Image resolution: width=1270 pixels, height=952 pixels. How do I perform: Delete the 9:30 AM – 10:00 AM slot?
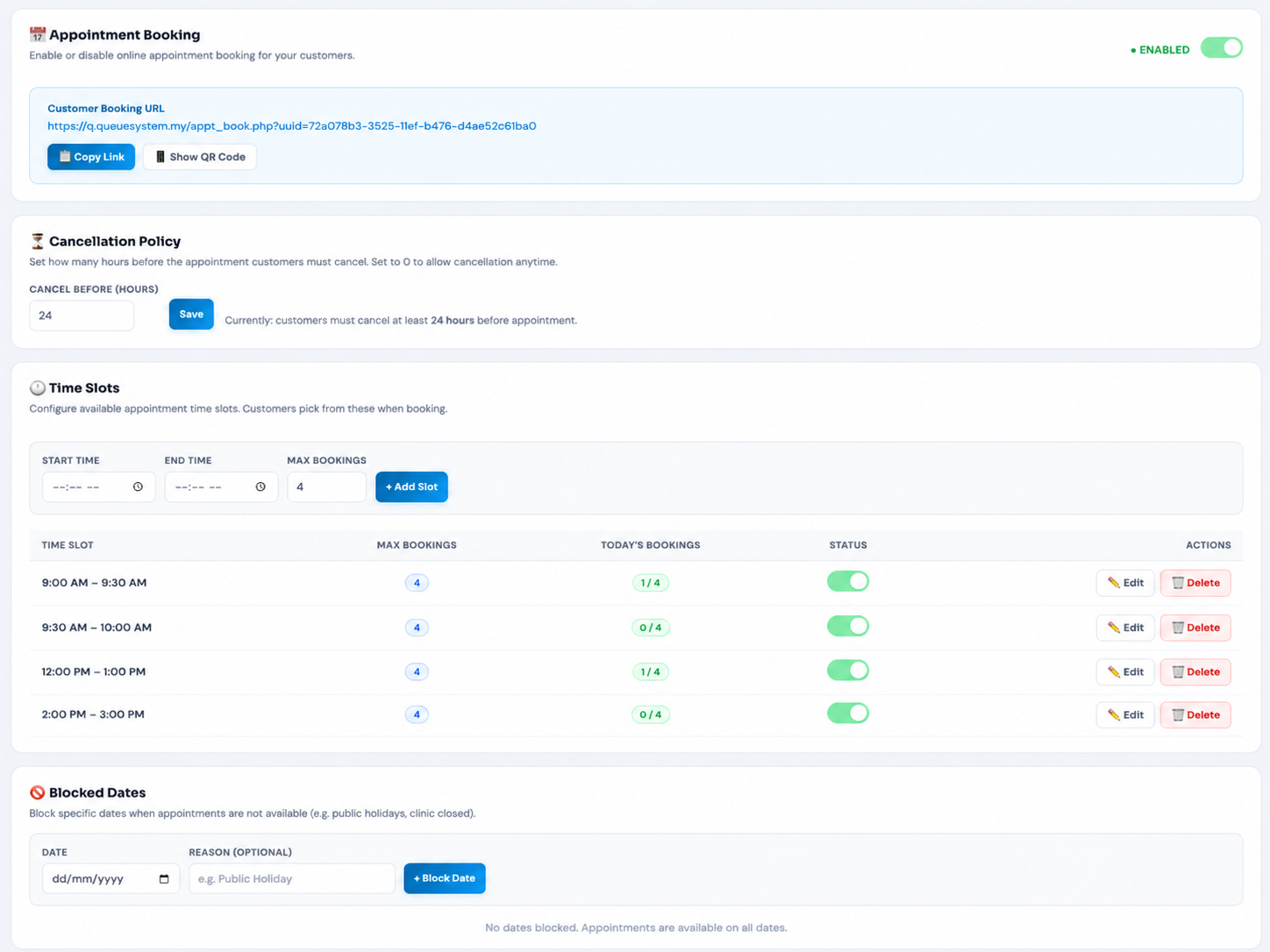point(1195,627)
